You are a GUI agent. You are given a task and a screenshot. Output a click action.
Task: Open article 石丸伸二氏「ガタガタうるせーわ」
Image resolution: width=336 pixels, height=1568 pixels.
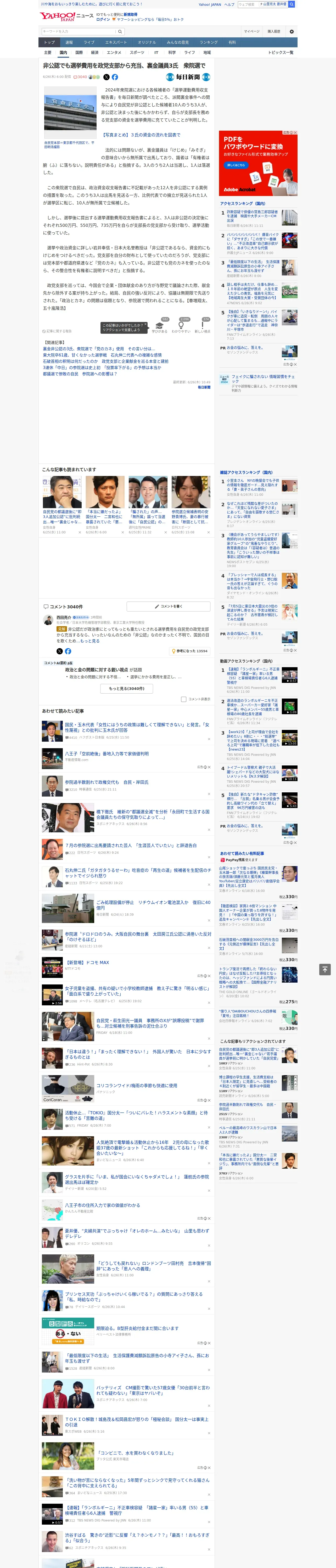point(138,873)
